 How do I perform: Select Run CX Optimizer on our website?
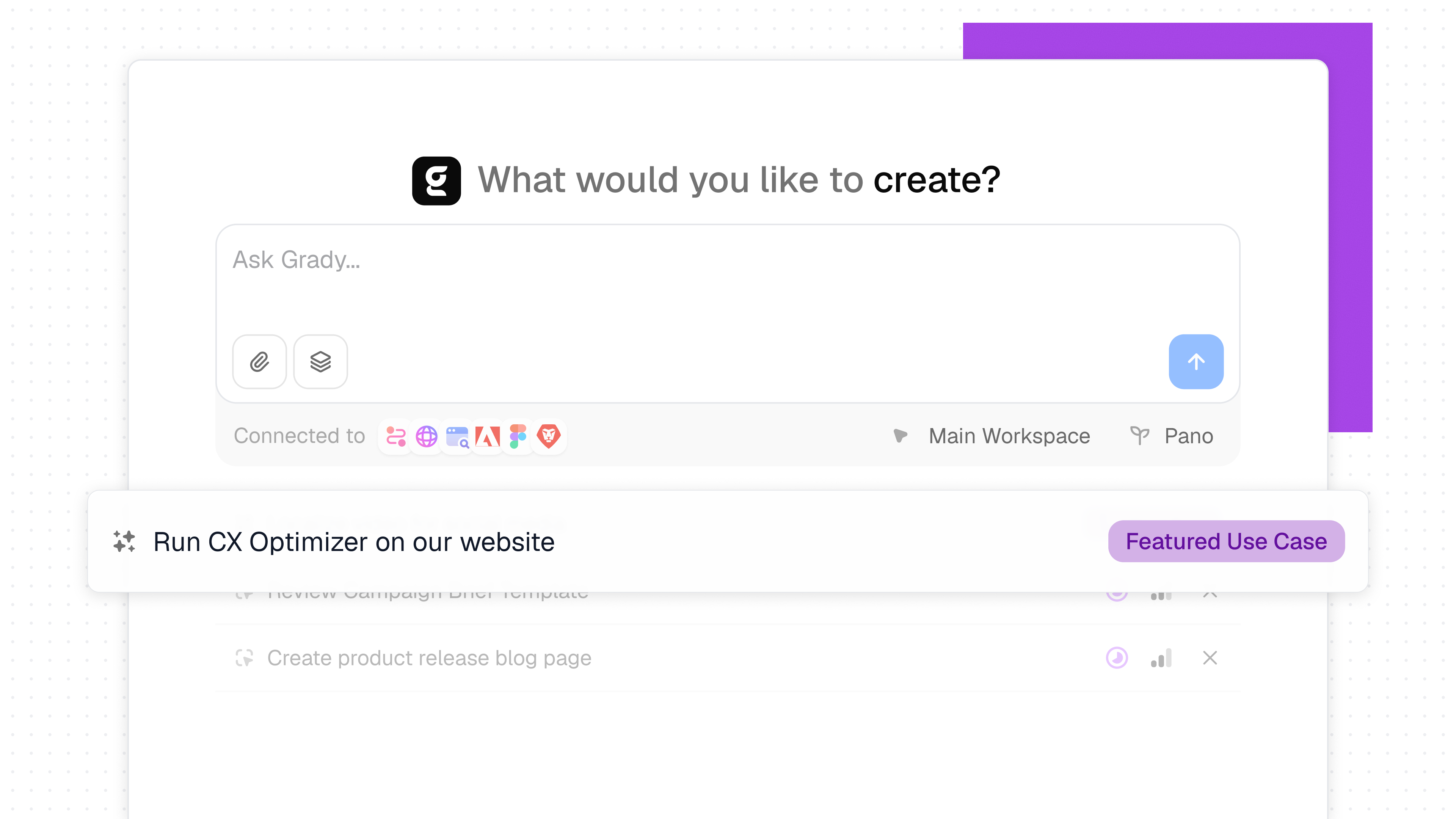[x=354, y=541]
